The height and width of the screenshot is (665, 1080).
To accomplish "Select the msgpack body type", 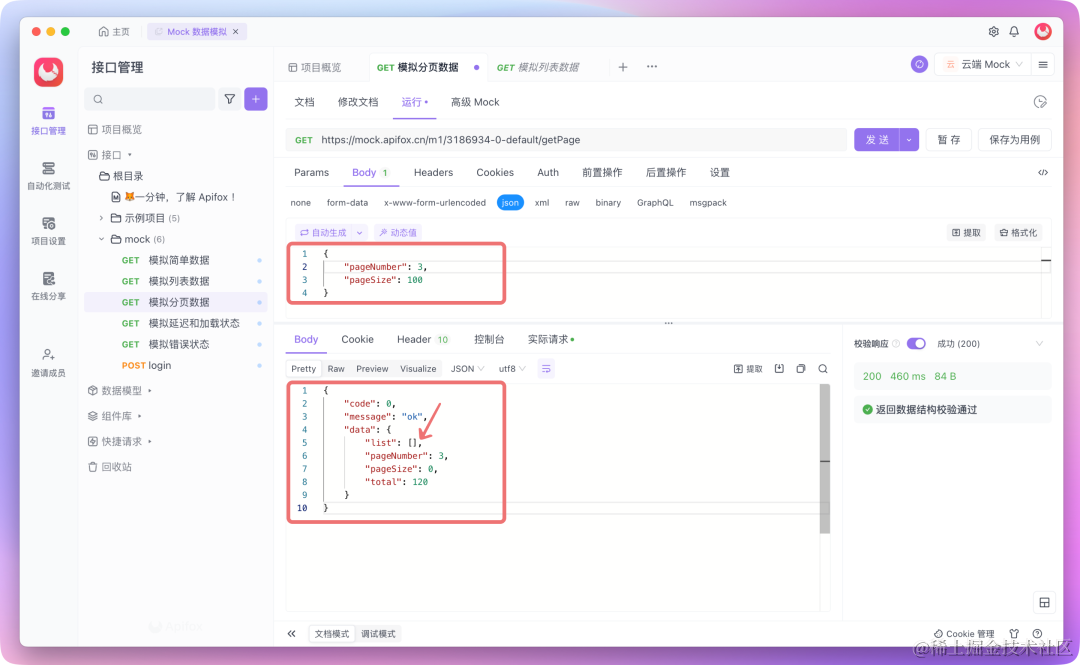I will coord(708,203).
